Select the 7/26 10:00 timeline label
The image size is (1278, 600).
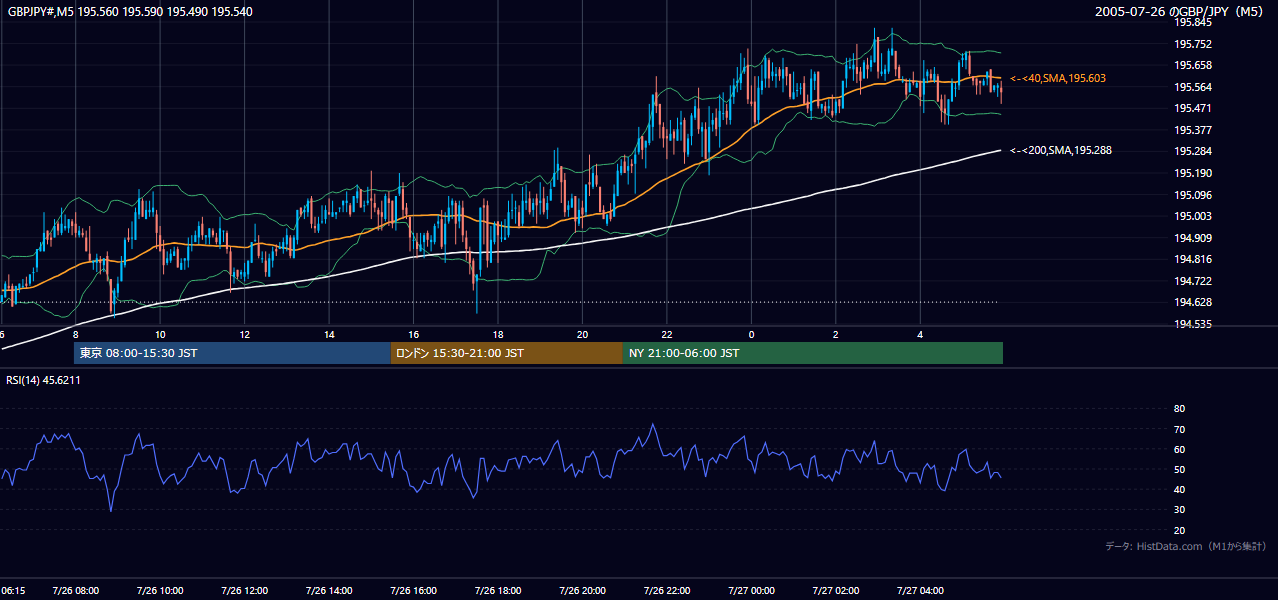pyautogui.click(x=159, y=591)
